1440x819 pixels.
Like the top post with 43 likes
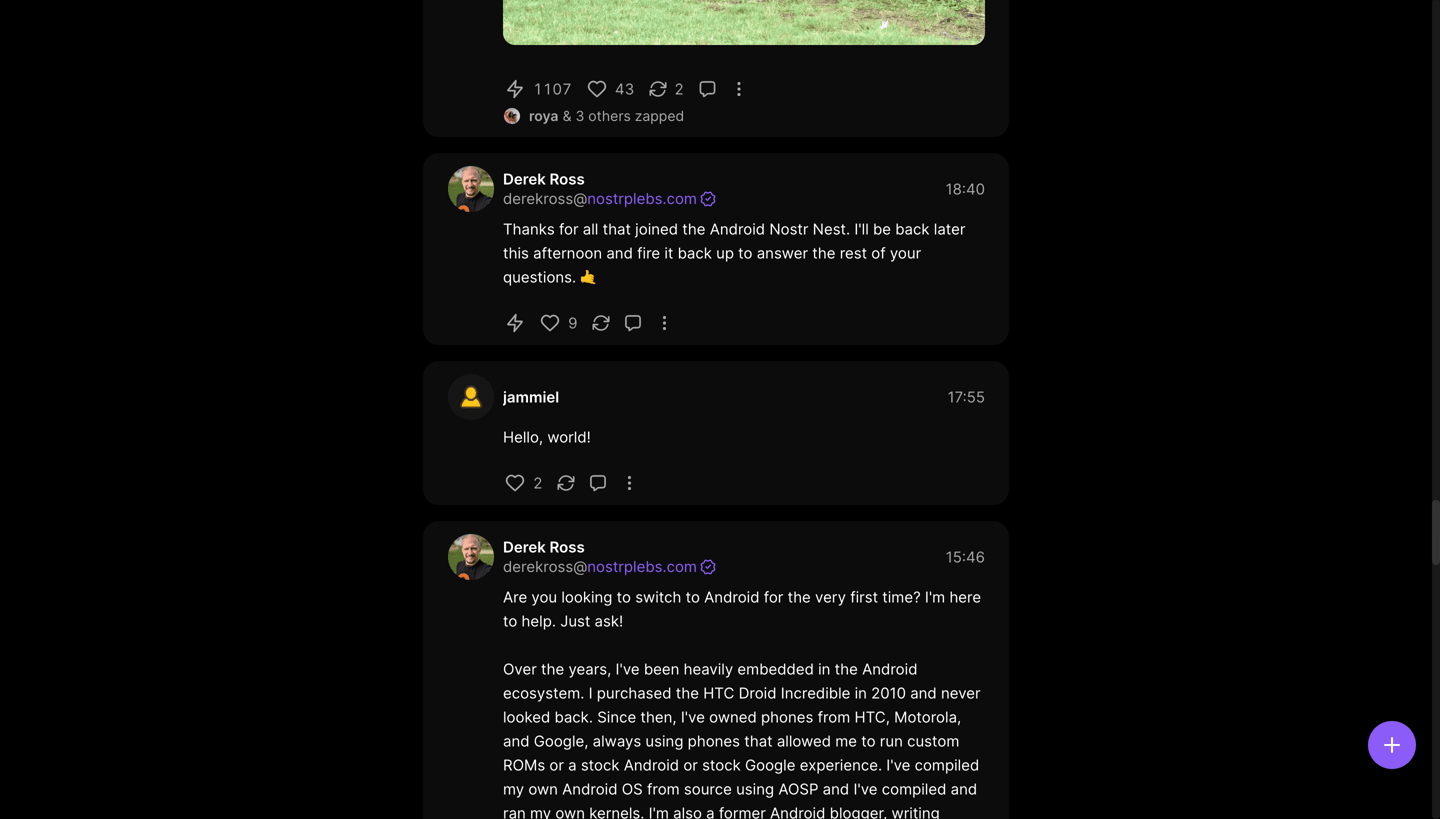coord(597,89)
